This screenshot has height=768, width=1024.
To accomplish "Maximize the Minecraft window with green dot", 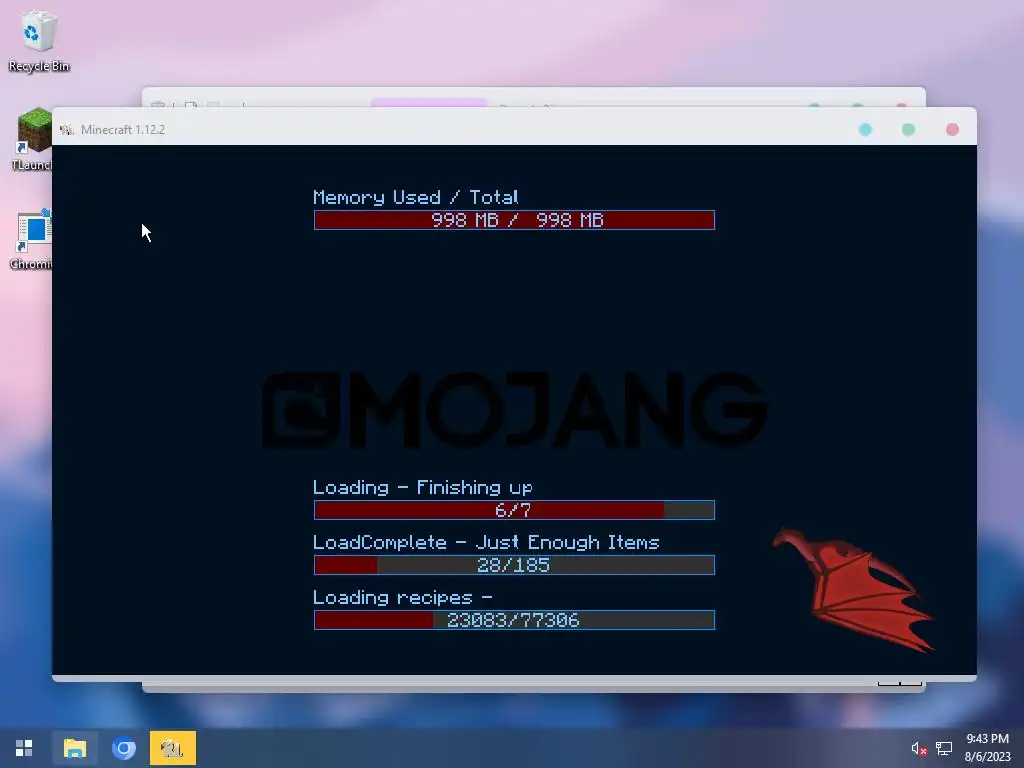I will click(x=908, y=129).
